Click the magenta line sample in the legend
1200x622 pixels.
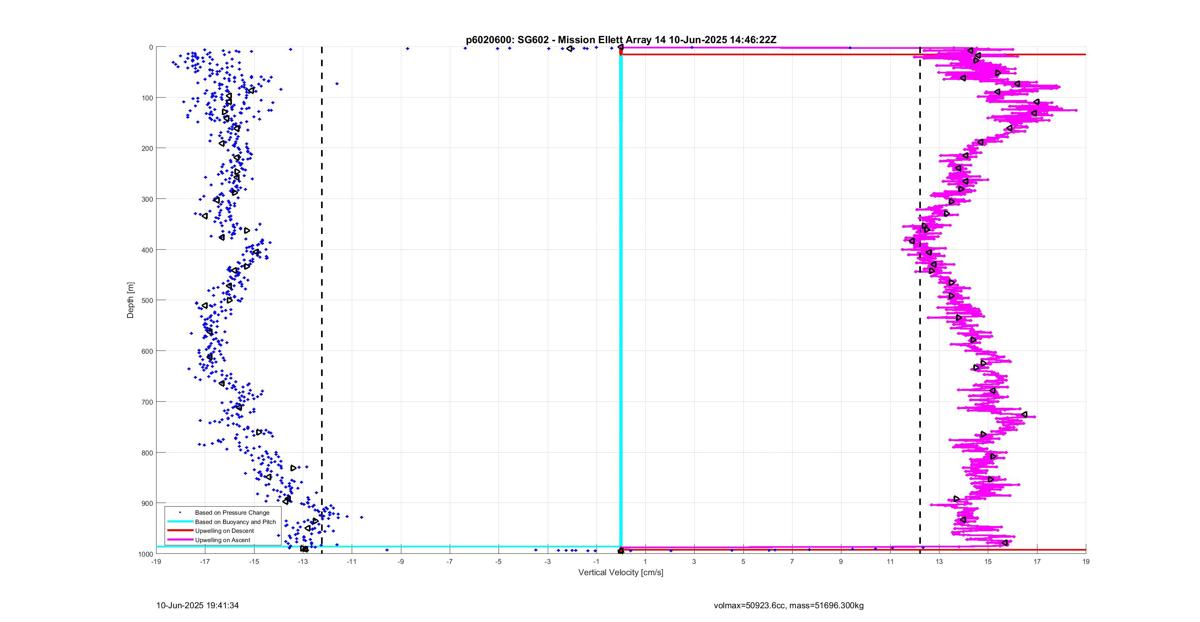(180, 539)
